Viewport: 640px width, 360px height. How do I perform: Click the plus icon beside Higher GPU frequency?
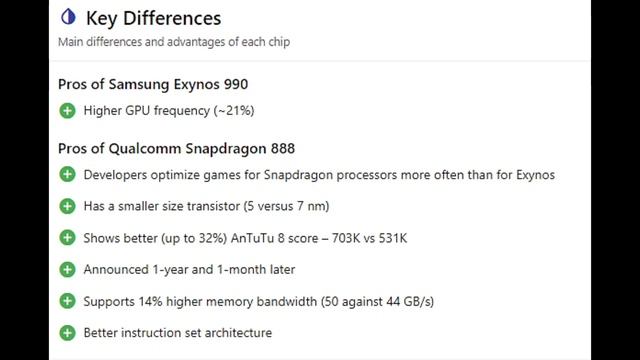[67, 111]
